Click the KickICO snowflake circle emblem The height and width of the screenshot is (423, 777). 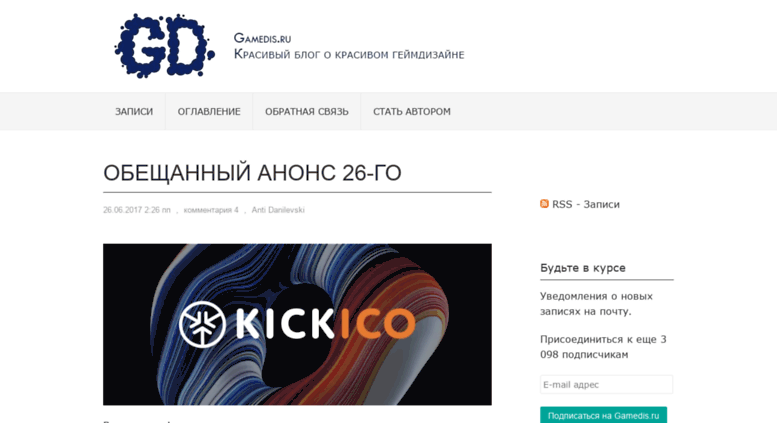coord(202,324)
